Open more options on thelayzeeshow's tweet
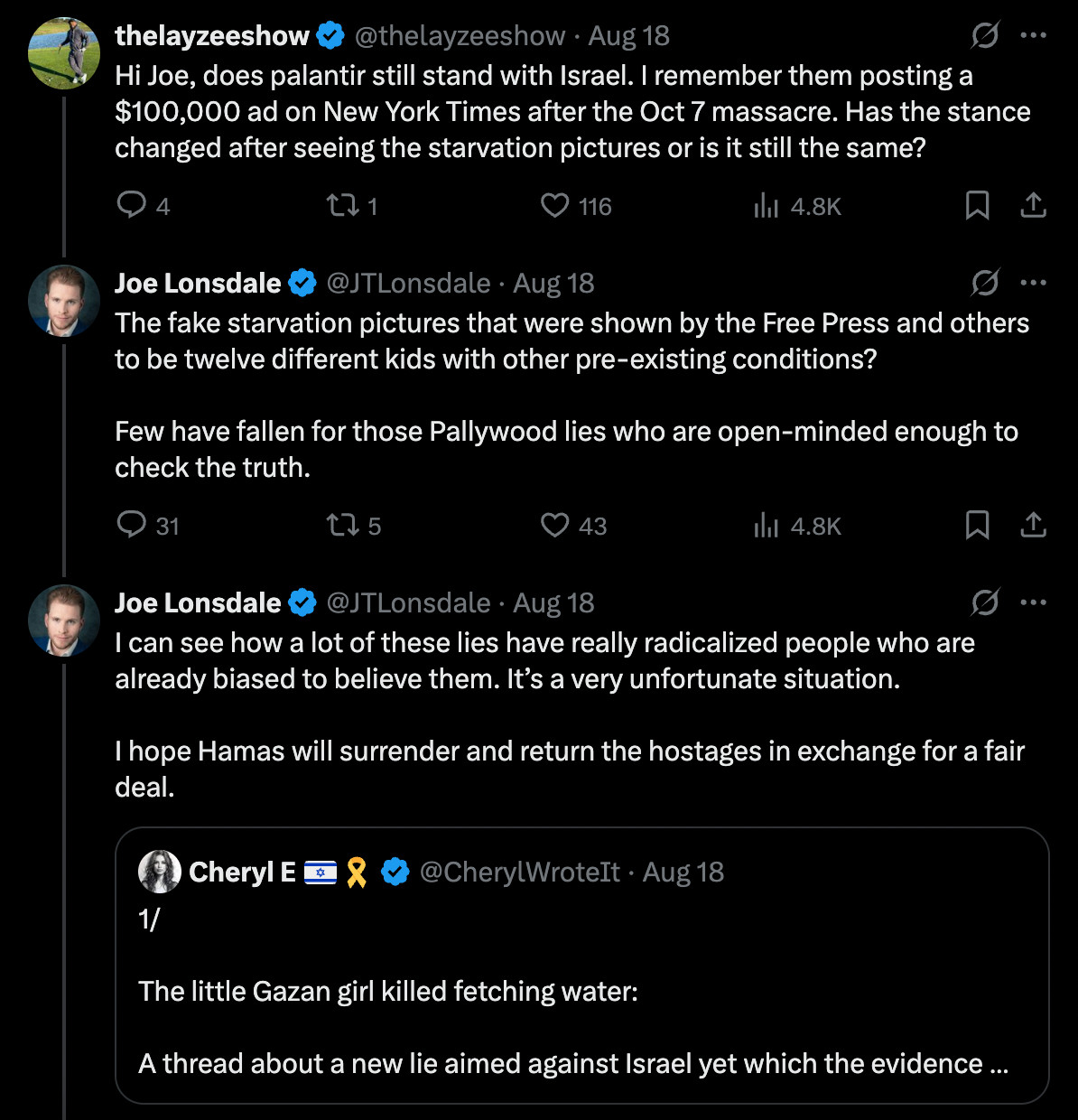1078x1120 pixels. pyautogui.click(x=1033, y=36)
